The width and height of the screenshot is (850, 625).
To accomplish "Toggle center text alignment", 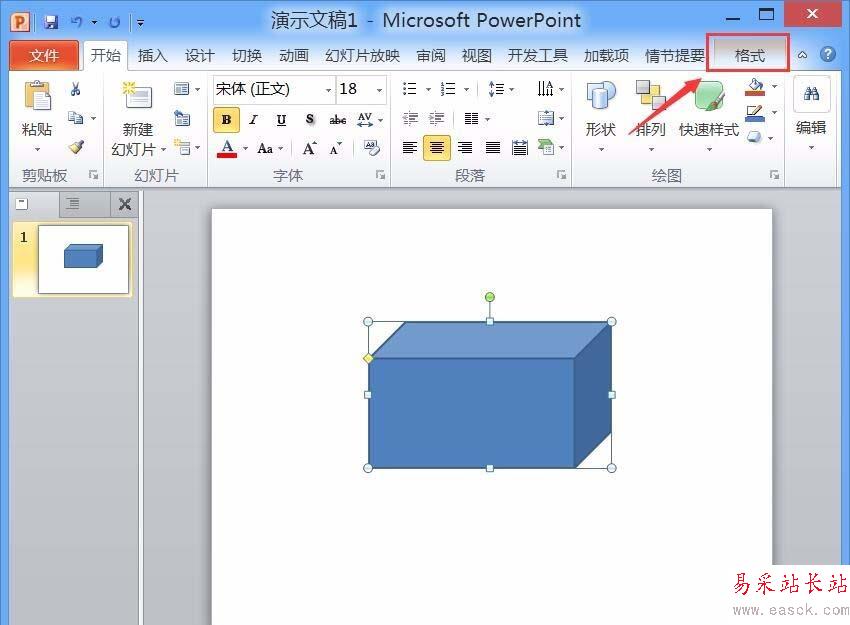I will point(437,147).
